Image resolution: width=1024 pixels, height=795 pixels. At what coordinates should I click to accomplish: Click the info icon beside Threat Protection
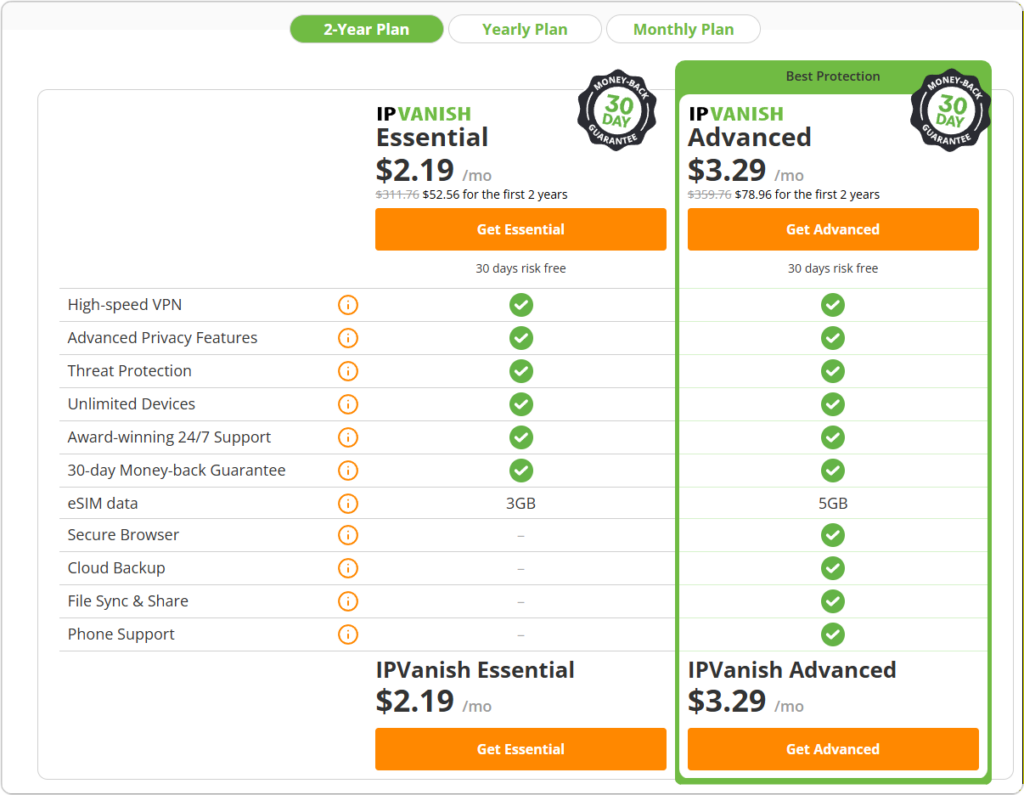pos(348,371)
